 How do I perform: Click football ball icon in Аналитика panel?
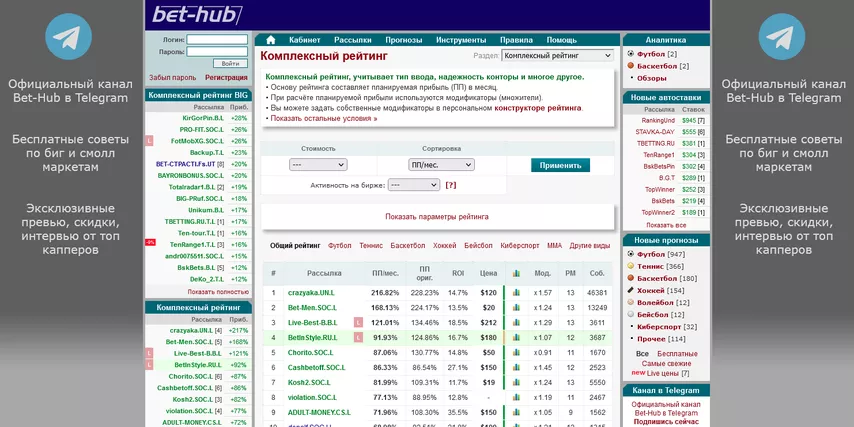click(x=631, y=54)
